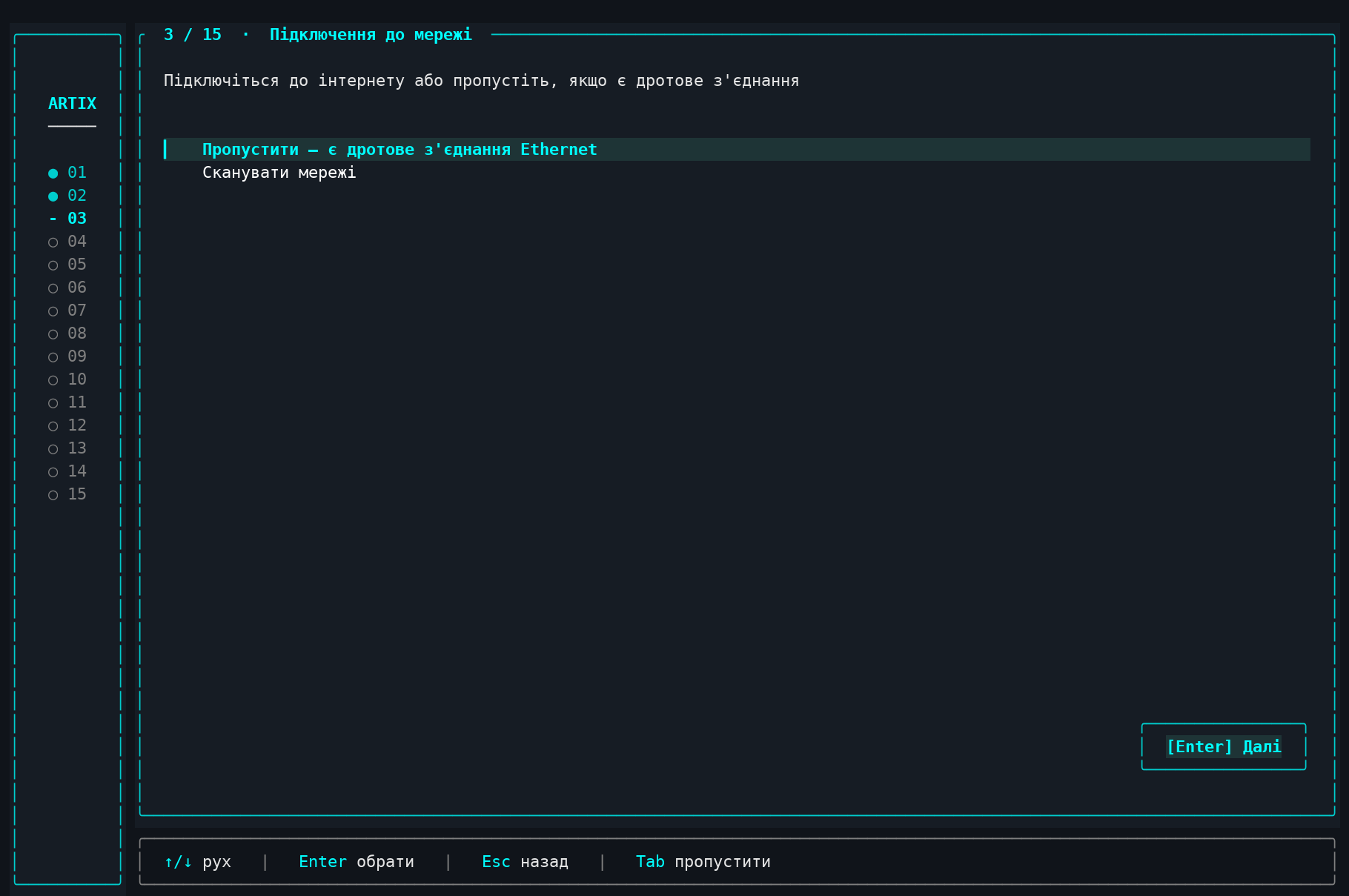Viewport: 1349px width, 896px height.
Task: Select the skip option mentioning wired Ethernet
Action: tap(737, 149)
